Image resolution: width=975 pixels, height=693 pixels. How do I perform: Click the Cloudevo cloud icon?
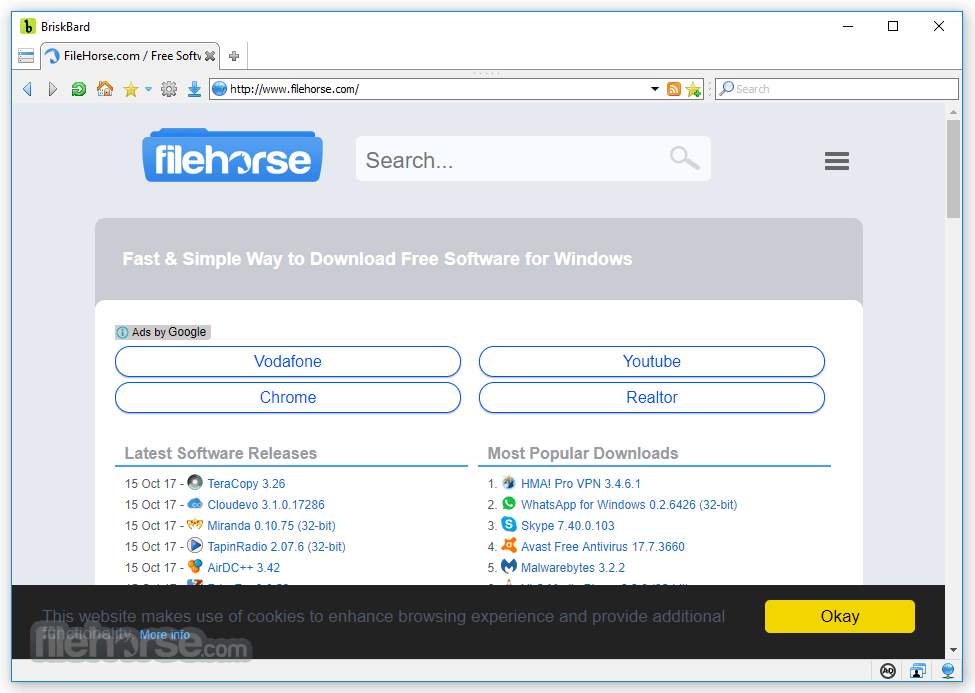[195, 503]
